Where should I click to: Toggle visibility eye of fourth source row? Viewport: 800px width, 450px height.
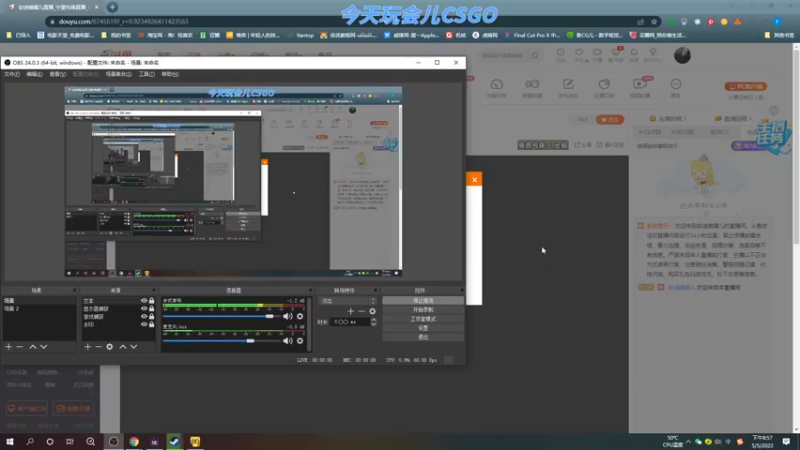144,324
